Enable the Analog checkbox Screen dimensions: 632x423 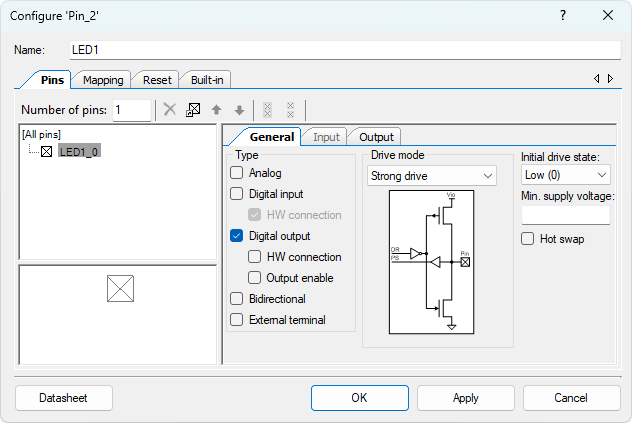tap(237, 173)
